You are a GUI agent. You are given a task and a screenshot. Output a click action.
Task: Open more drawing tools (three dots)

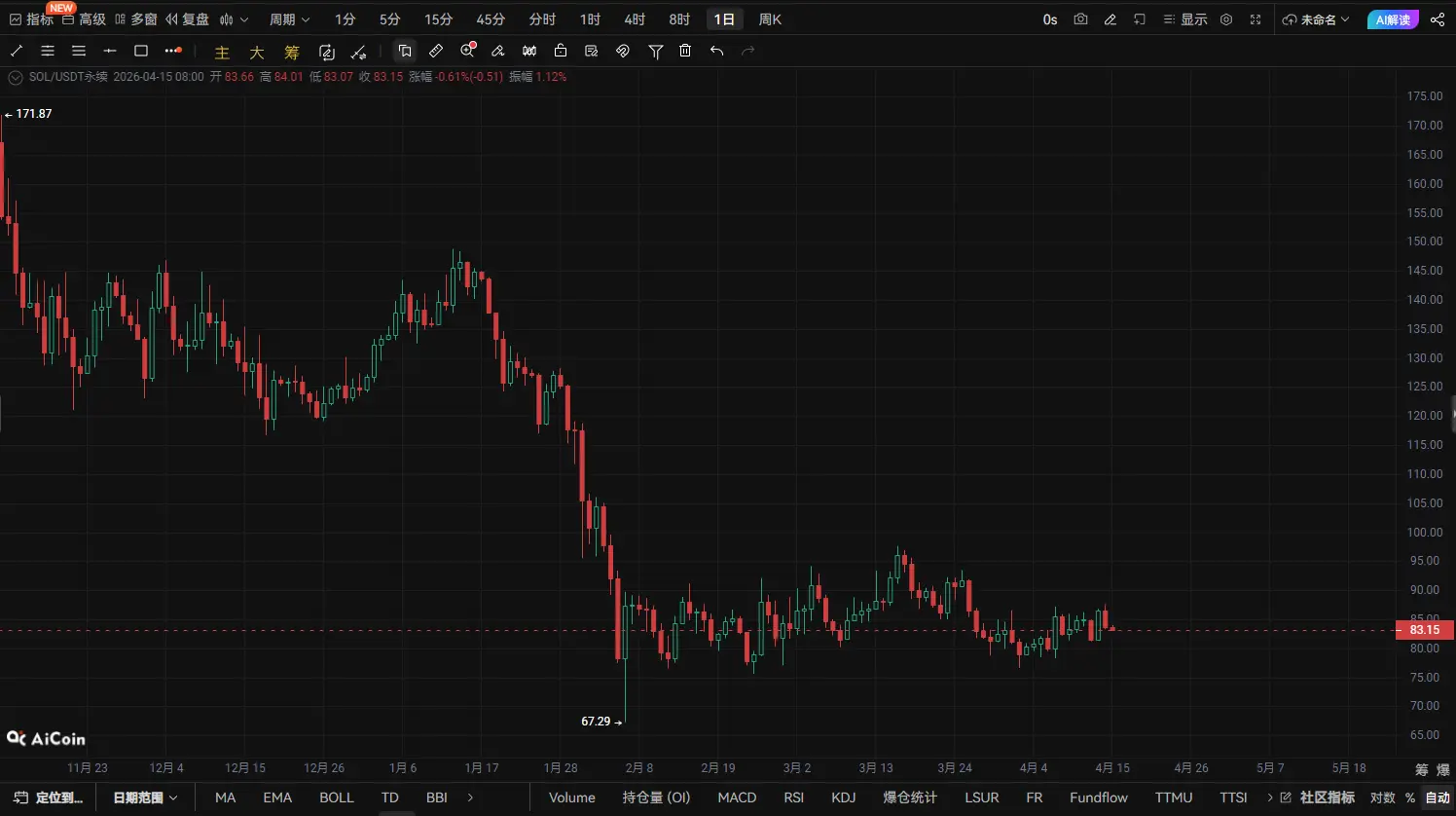(x=173, y=51)
